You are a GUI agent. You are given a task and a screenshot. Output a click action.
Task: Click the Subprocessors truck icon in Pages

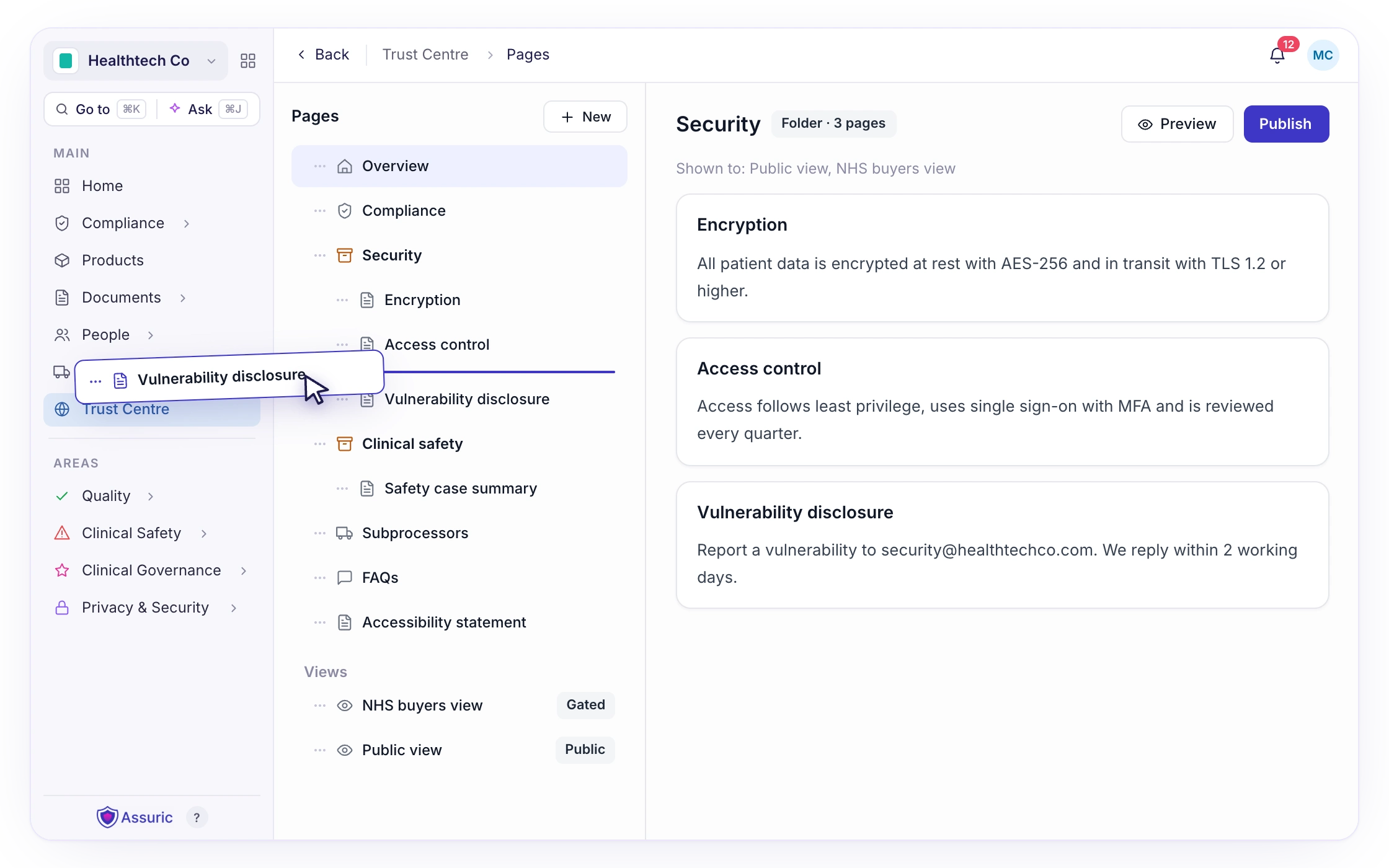[345, 533]
